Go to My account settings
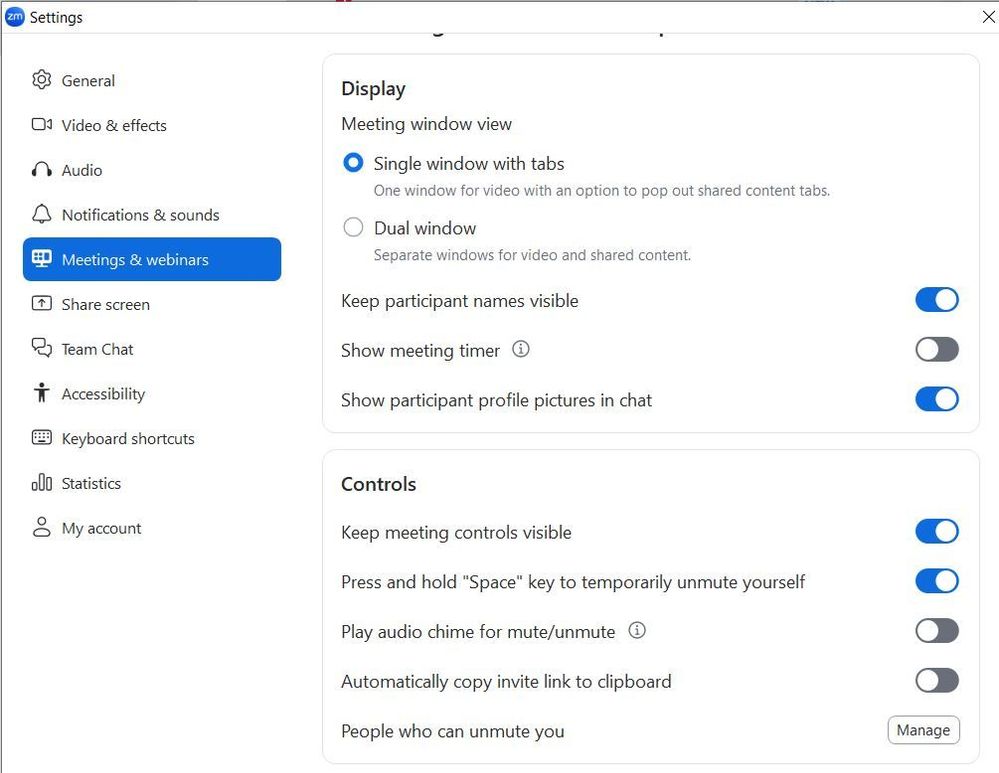 [100, 528]
